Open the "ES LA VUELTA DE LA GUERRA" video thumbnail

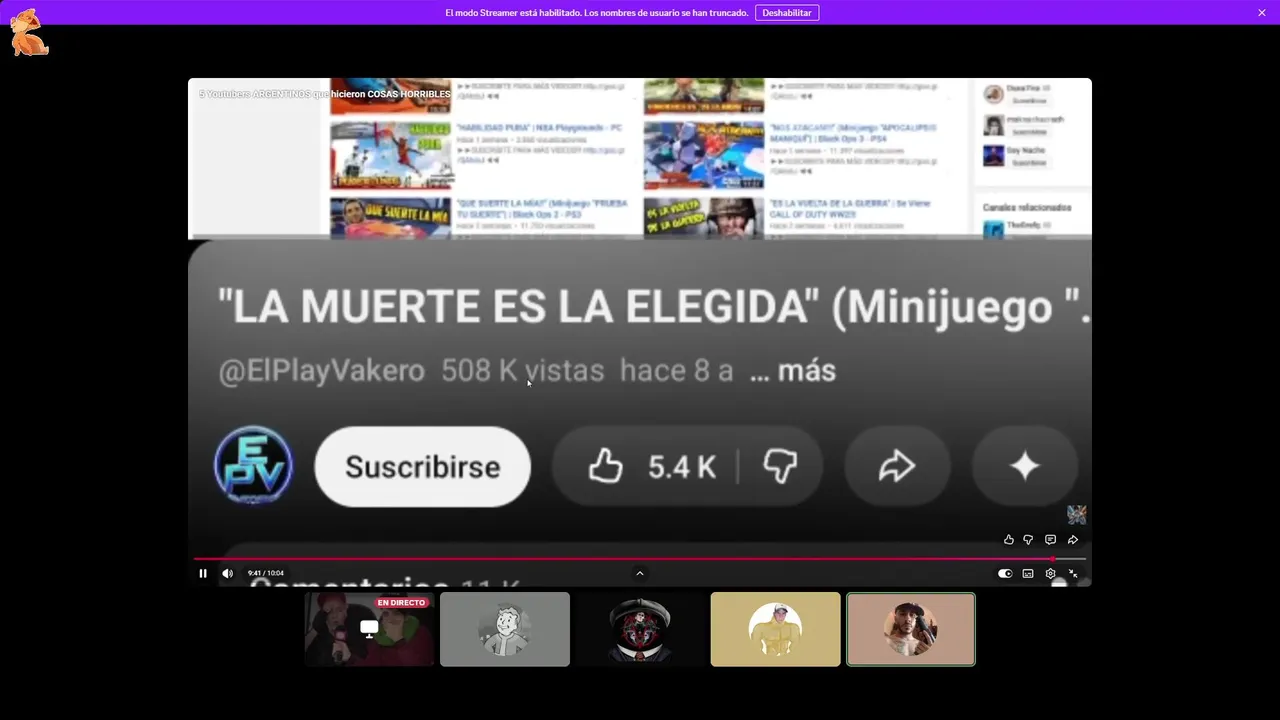[703, 218]
